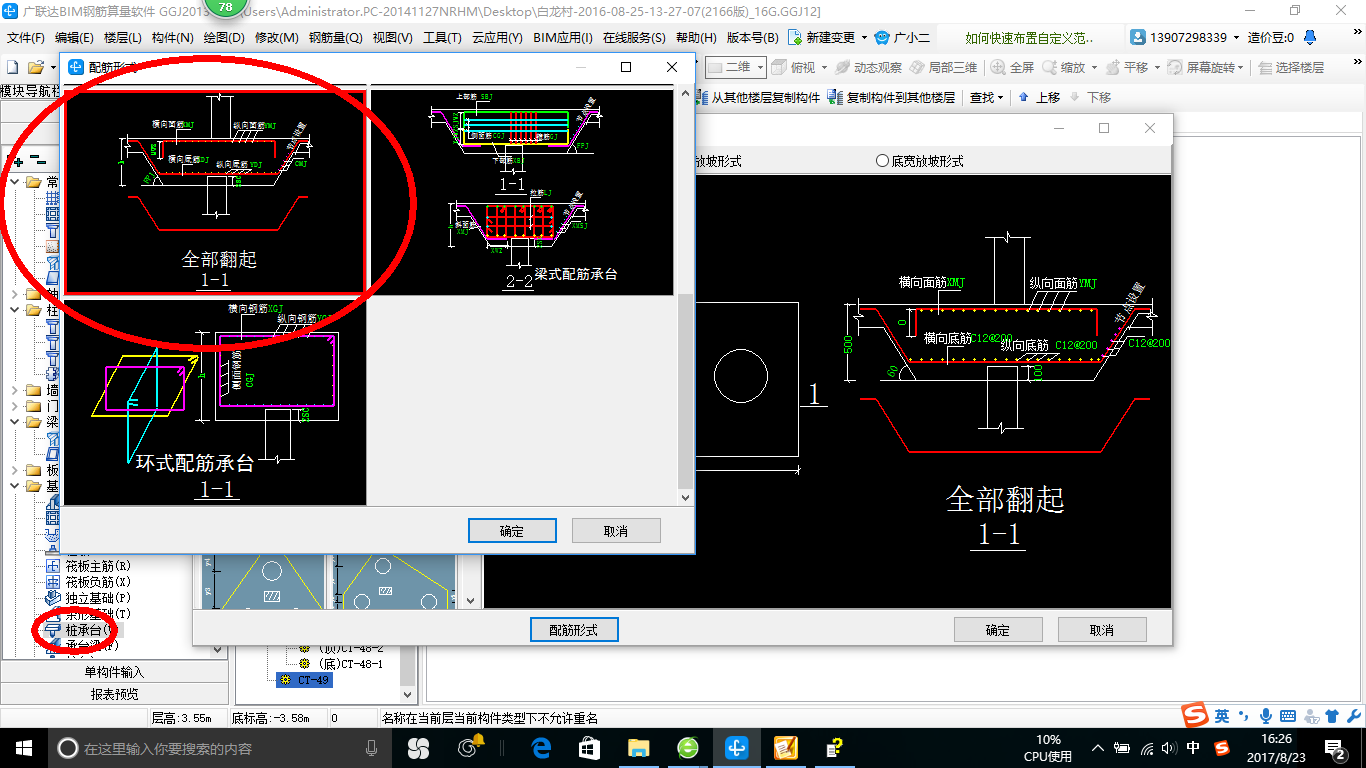
Task: Click the 单构件输入 panel button
Action: (114, 672)
